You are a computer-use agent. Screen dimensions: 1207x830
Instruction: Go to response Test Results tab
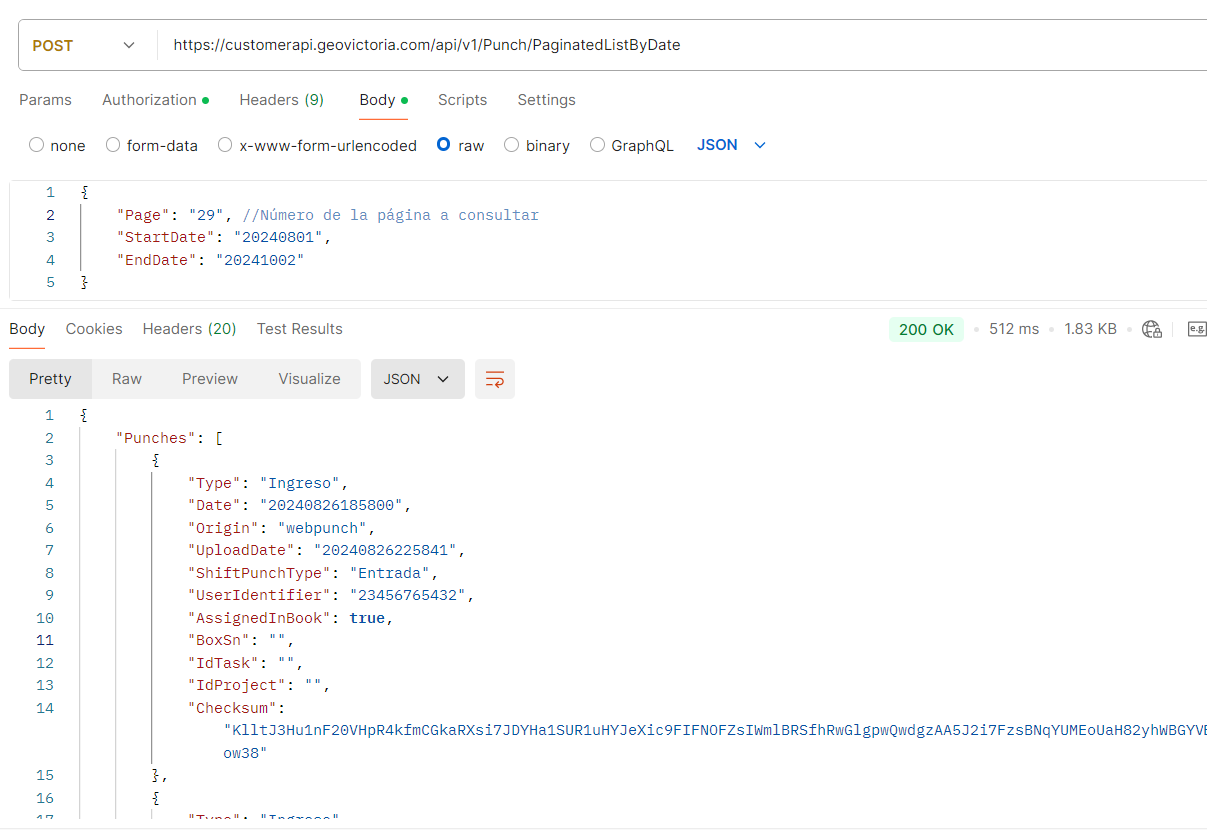(299, 329)
